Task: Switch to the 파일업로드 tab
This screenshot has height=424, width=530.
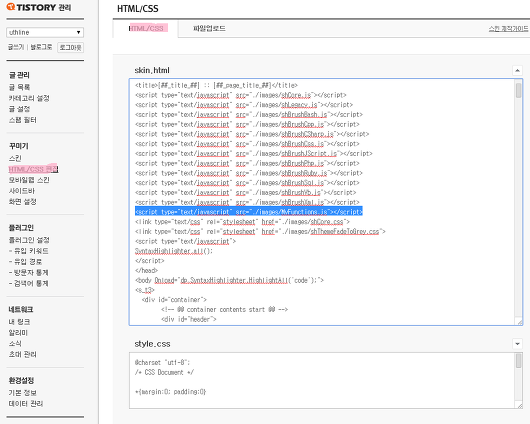Action: coord(209,28)
